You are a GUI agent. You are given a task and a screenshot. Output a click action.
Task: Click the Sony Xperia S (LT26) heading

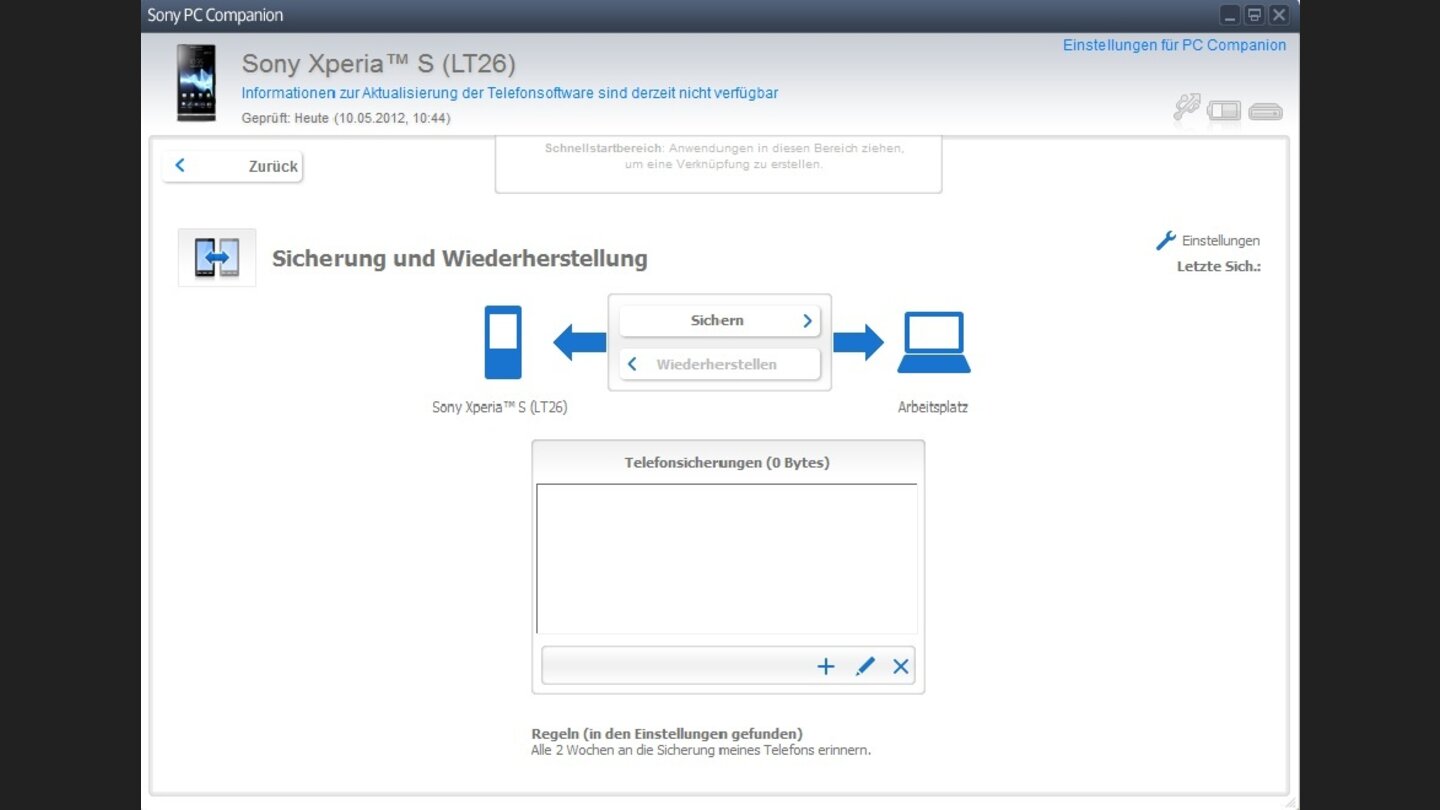379,64
